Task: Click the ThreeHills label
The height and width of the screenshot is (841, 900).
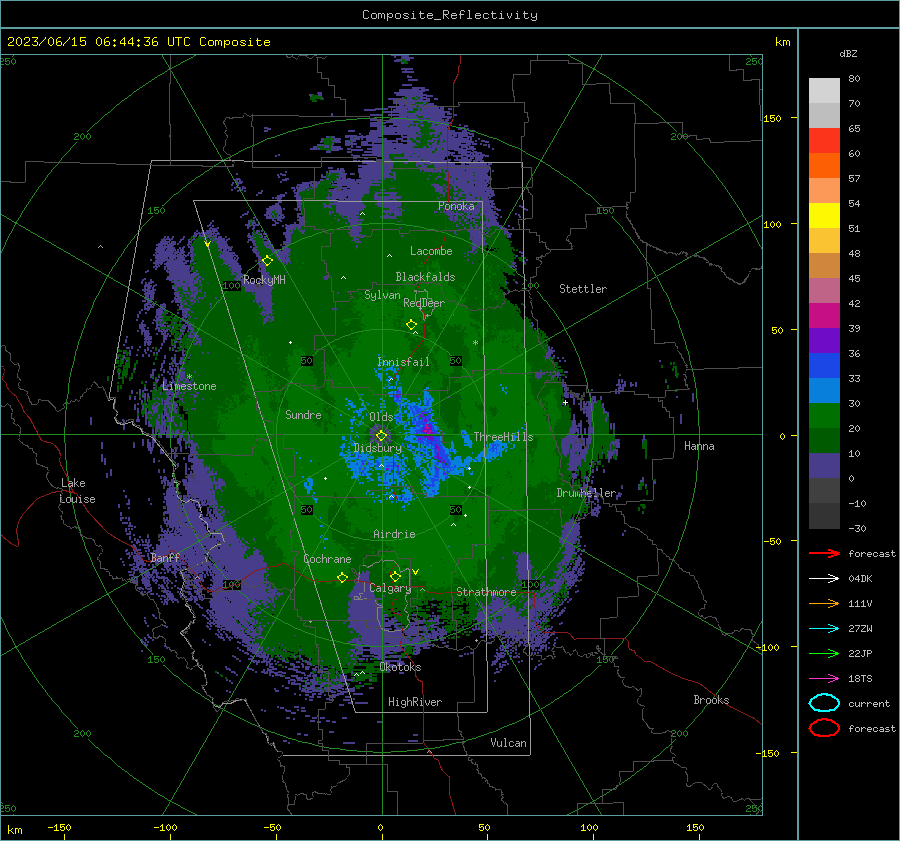Action: coord(503,437)
